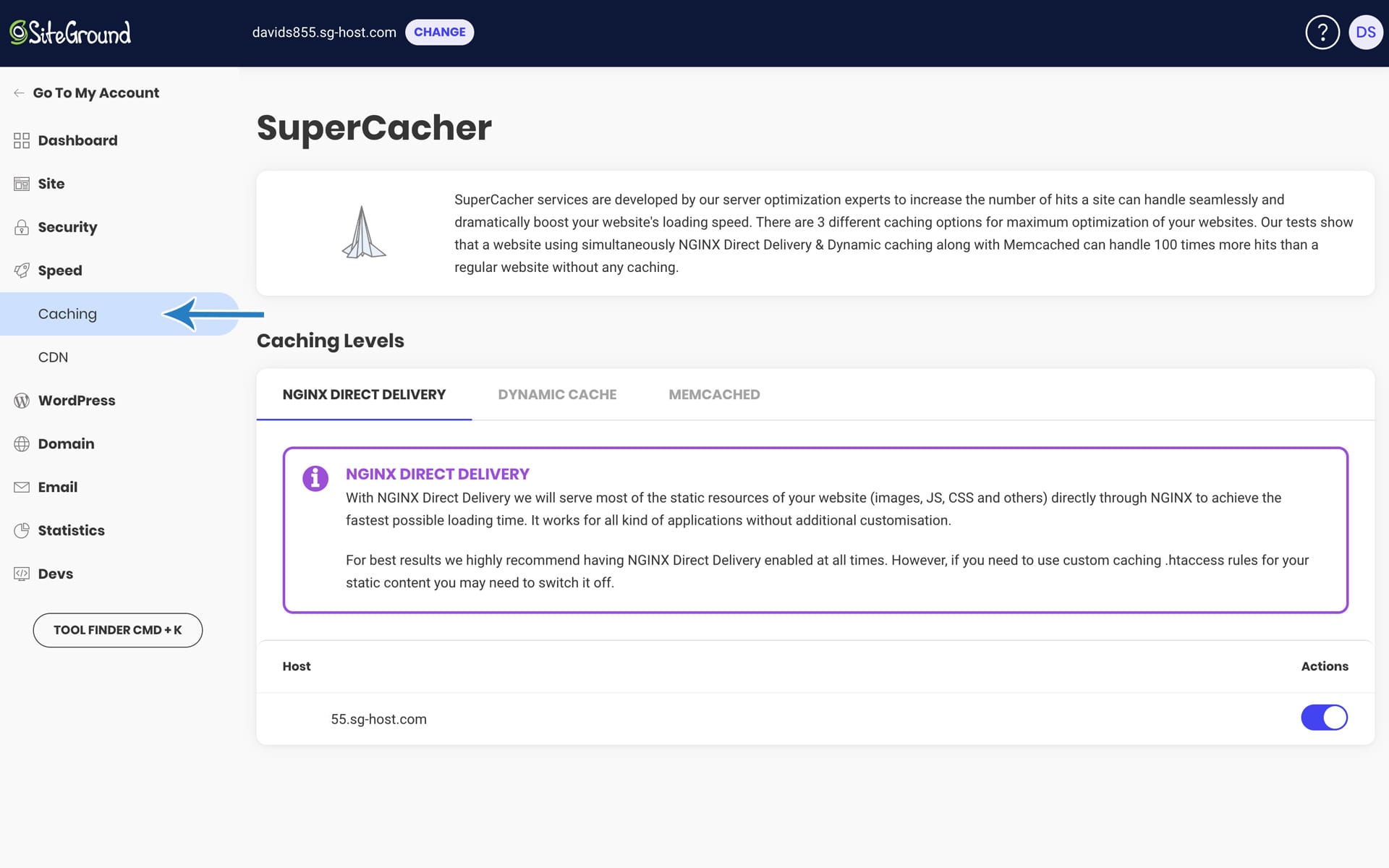The height and width of the screenshot is (868, 1389).
Task: Collapse the Speed menu section
Action: 60,271
